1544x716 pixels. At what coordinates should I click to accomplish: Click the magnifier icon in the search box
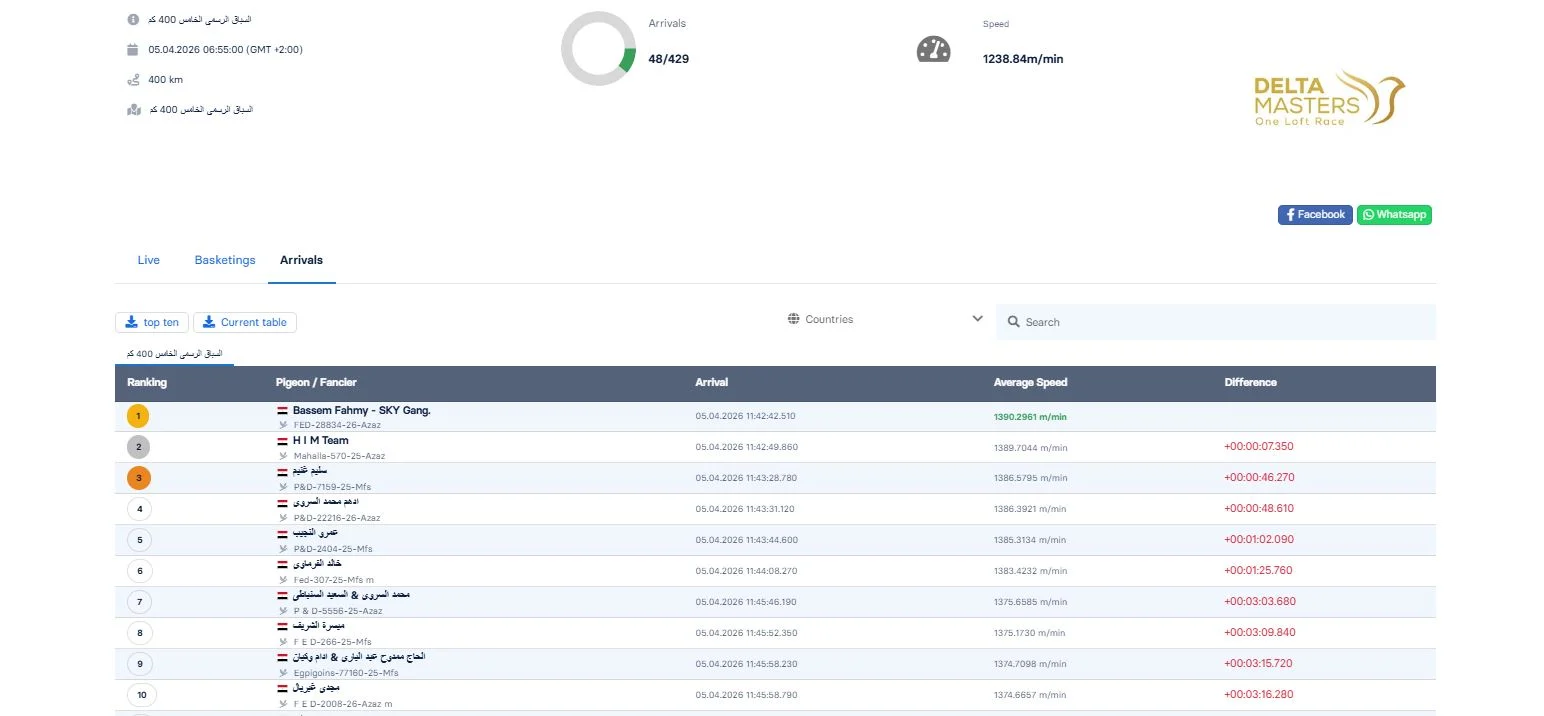point(1013,322)
